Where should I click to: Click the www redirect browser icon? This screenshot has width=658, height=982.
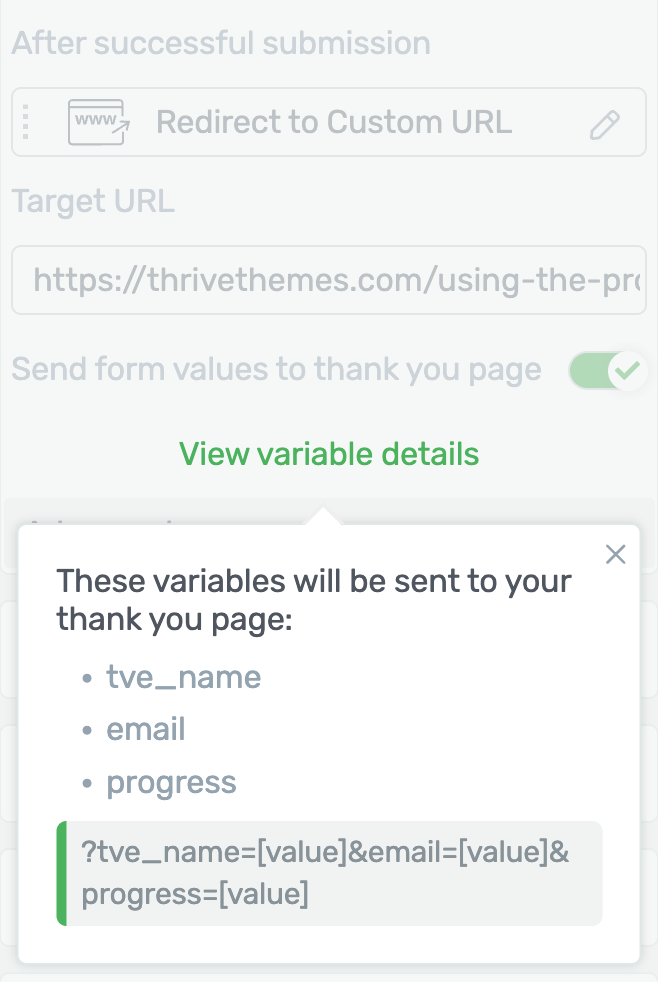point(99,122)
